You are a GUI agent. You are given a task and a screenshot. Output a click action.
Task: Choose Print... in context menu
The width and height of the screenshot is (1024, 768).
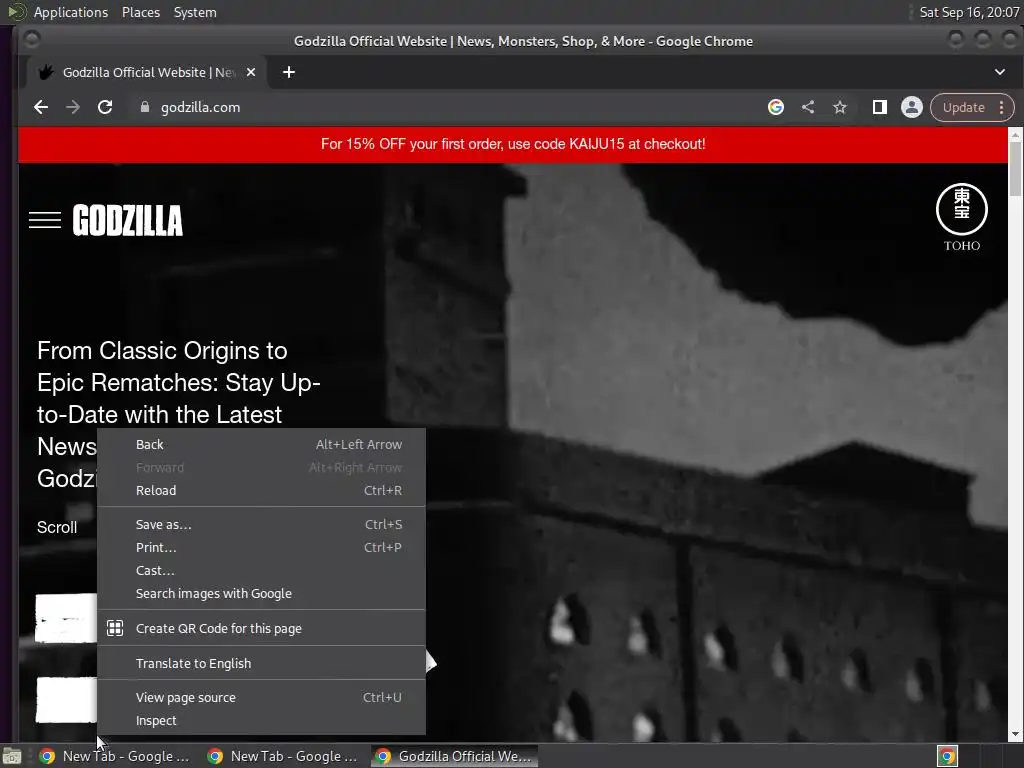[261, 547]
